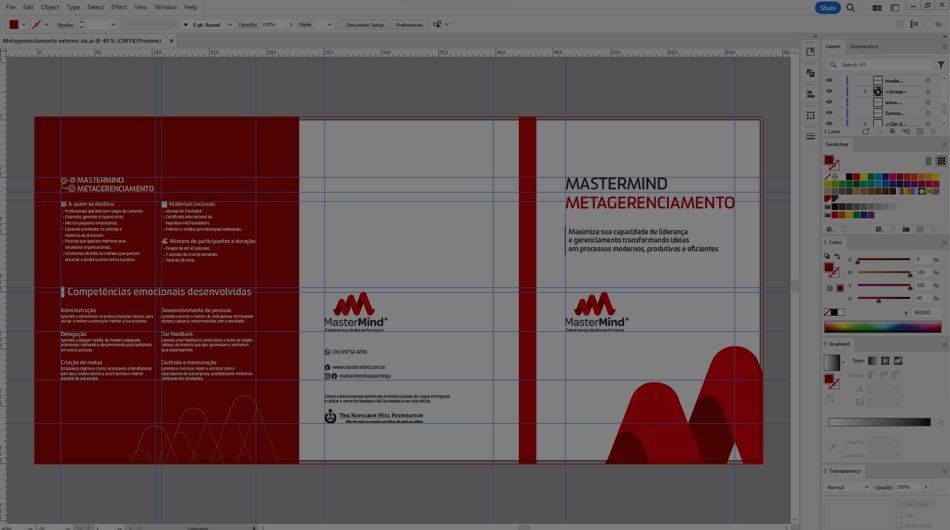This screenshot has width=950, height=530.
Task: Select the Radial Gradient type icon
Action: (885, 361)
